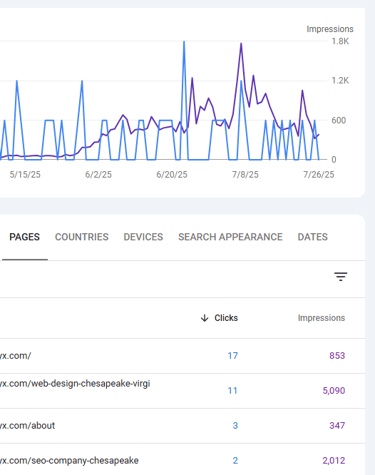Image resolution: width=375 pixels, height=475 pixels.
Task: Sort by Clicks column header
Action: (x=226, y=318)
